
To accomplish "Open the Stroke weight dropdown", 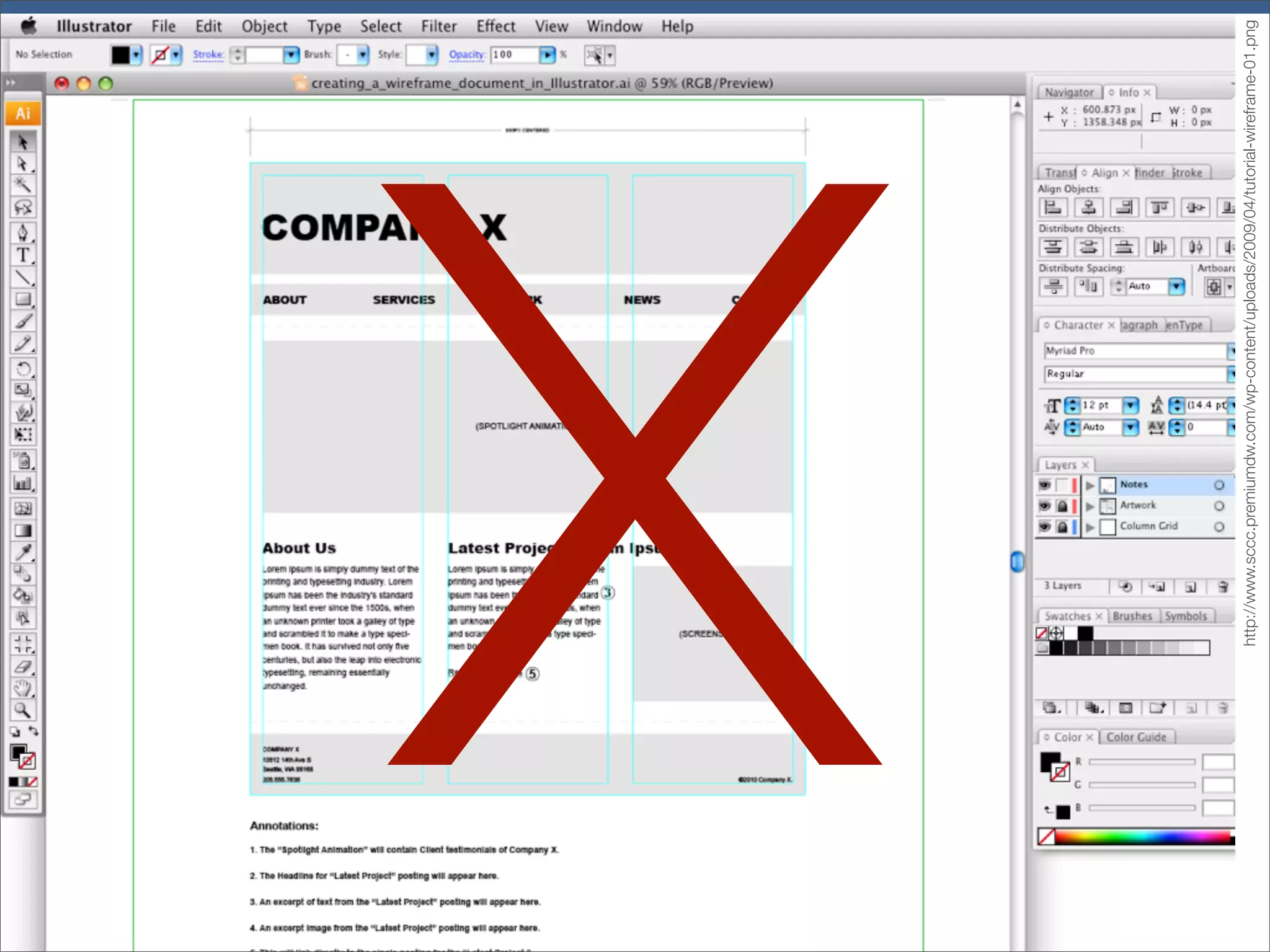I will (x=291, y=55).
